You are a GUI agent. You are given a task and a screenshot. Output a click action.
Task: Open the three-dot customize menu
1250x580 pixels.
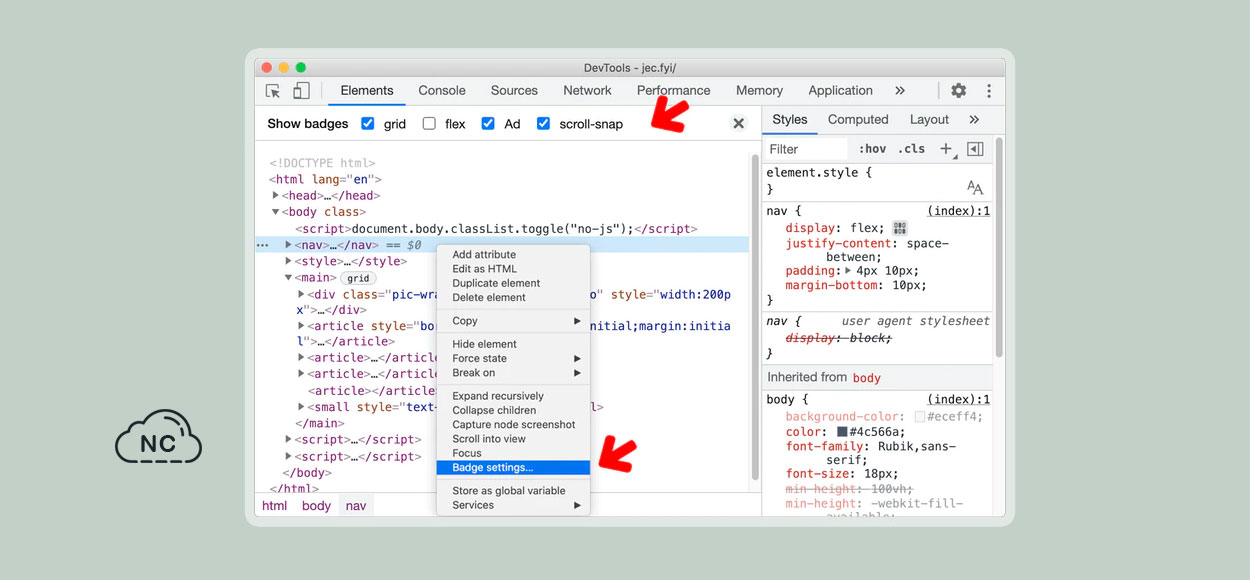(989, 91)
